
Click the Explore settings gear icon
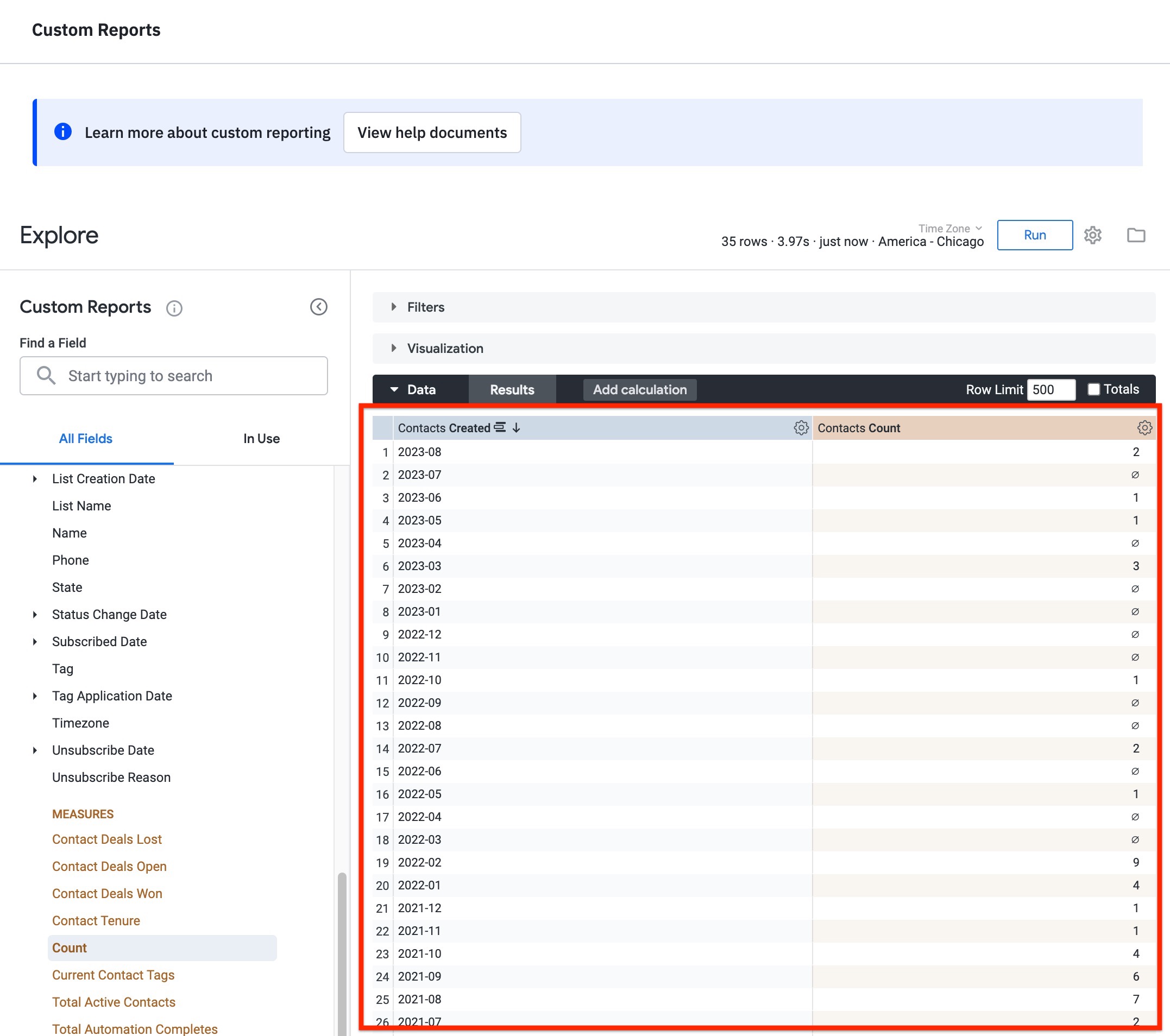coord(1092,235)
